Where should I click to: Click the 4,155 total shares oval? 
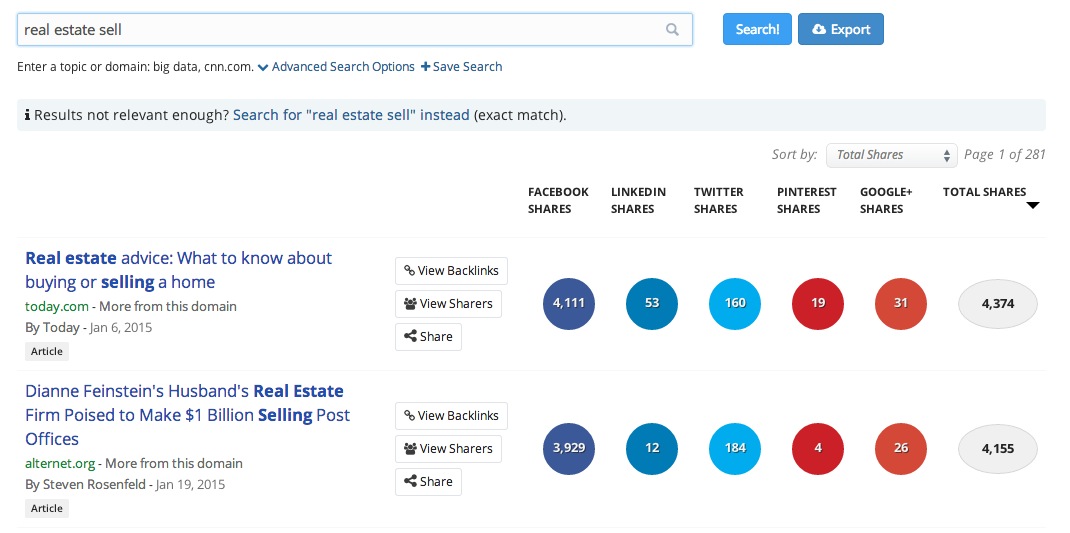click(x=998, y=448)
